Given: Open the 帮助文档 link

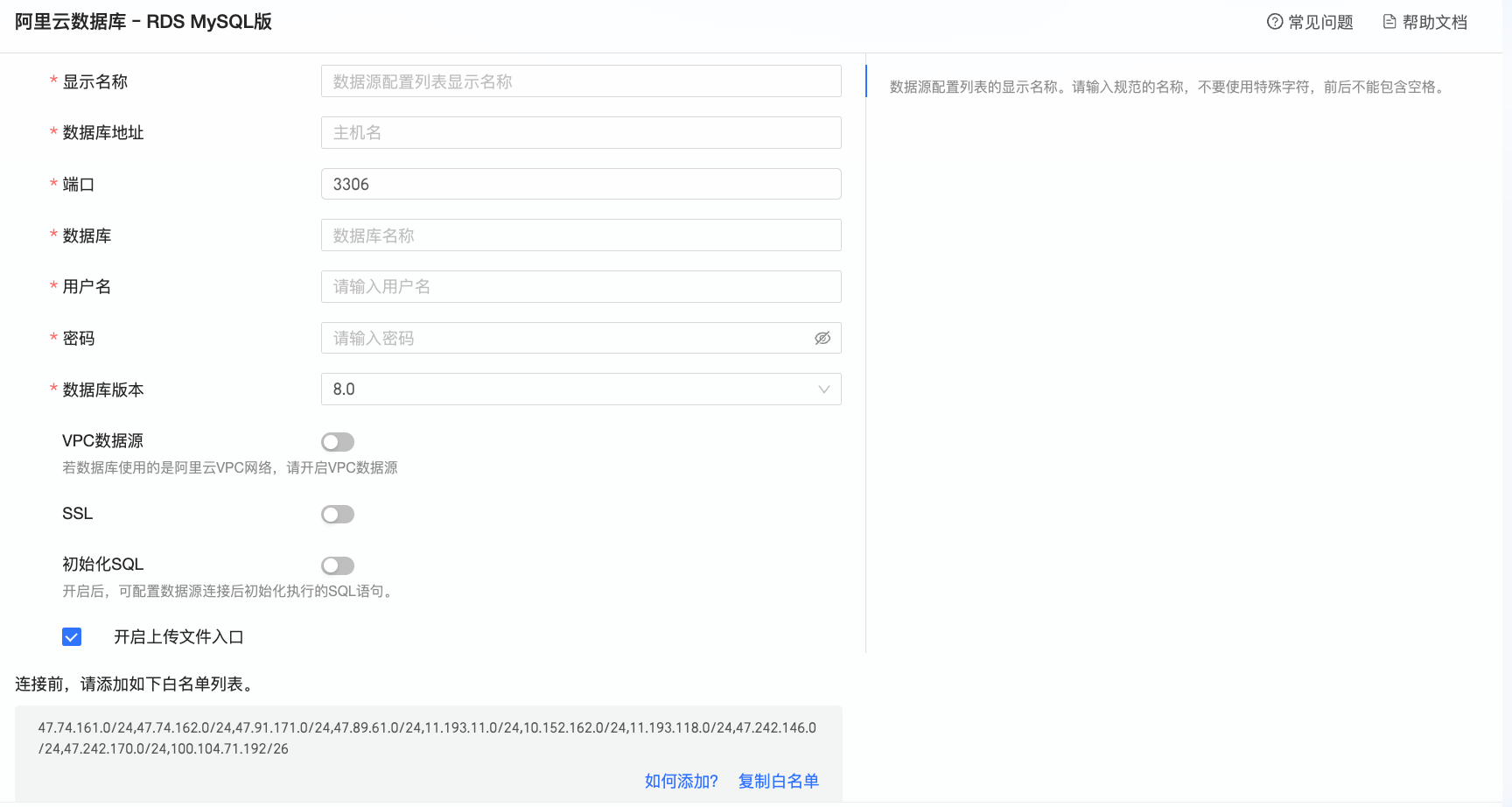Looking at the screenshot, I should point(1435,22).
